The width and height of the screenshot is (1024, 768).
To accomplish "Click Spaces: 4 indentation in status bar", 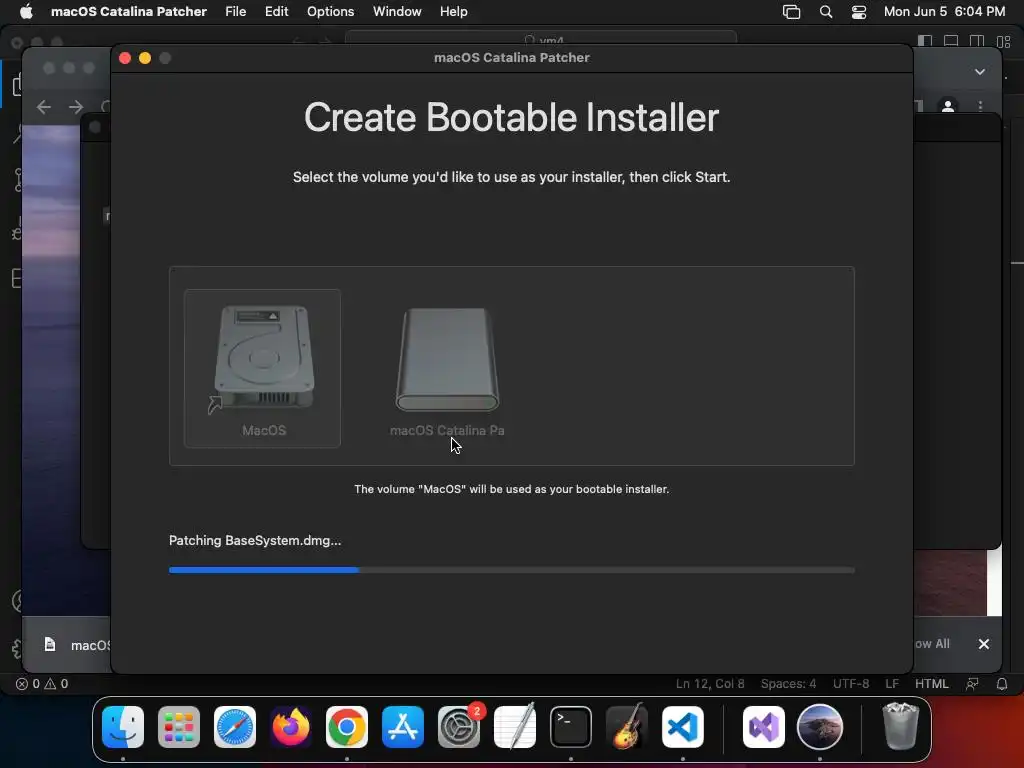I will 788,684.
